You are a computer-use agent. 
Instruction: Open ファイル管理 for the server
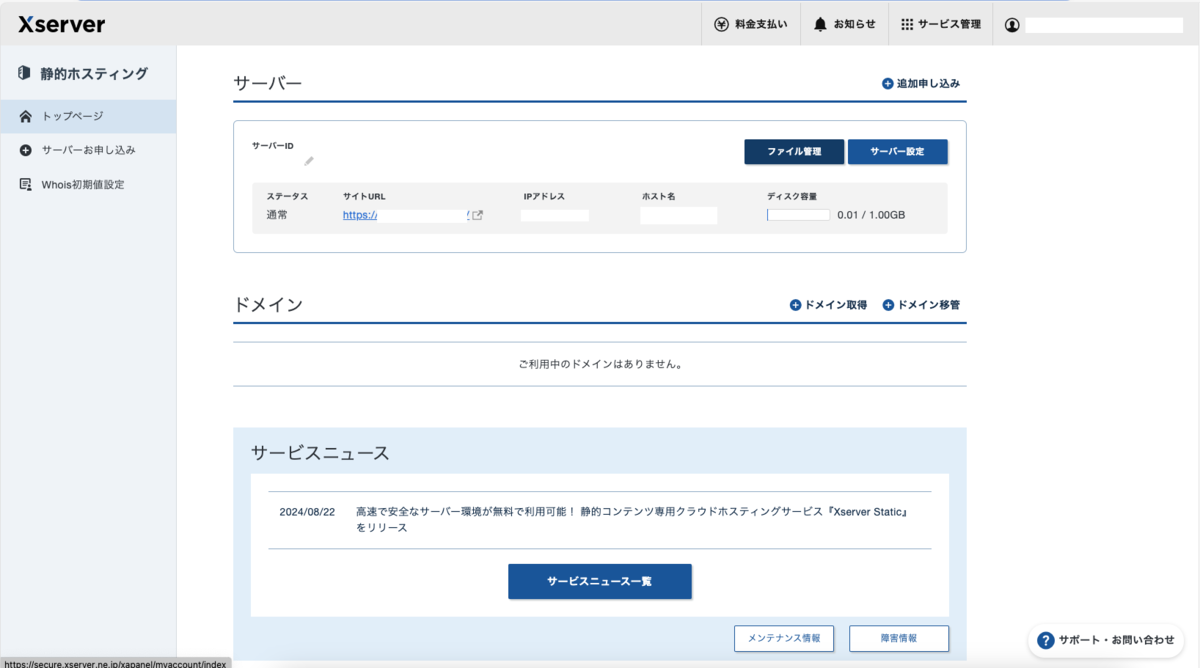(794, 151)
